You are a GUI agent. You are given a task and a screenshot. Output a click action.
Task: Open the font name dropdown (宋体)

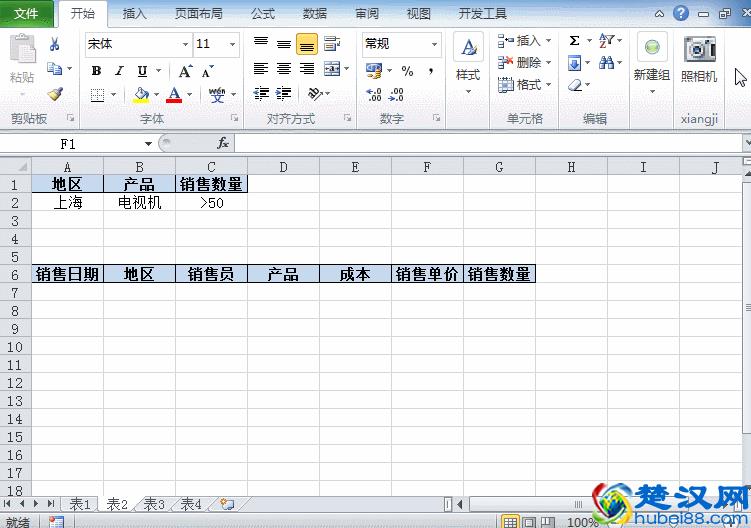[x=186, y=44]
